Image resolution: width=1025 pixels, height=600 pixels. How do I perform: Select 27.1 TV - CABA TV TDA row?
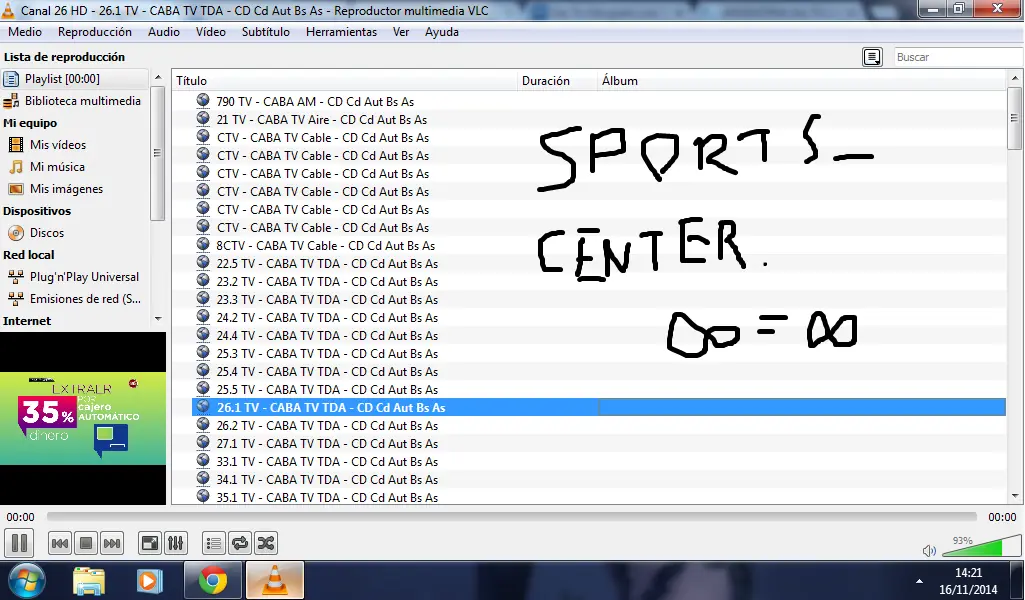click(x=599, y=443)
